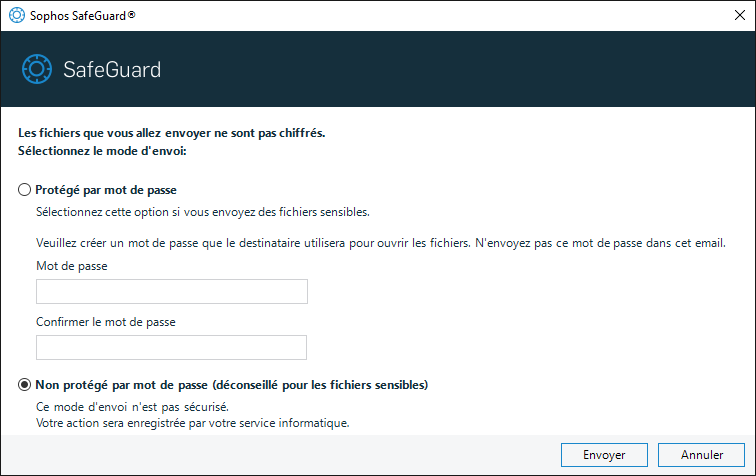Click the 'Veuillez créer un mot de passe' instruction
Screen dimensions: 756x476
pos(380,243)
